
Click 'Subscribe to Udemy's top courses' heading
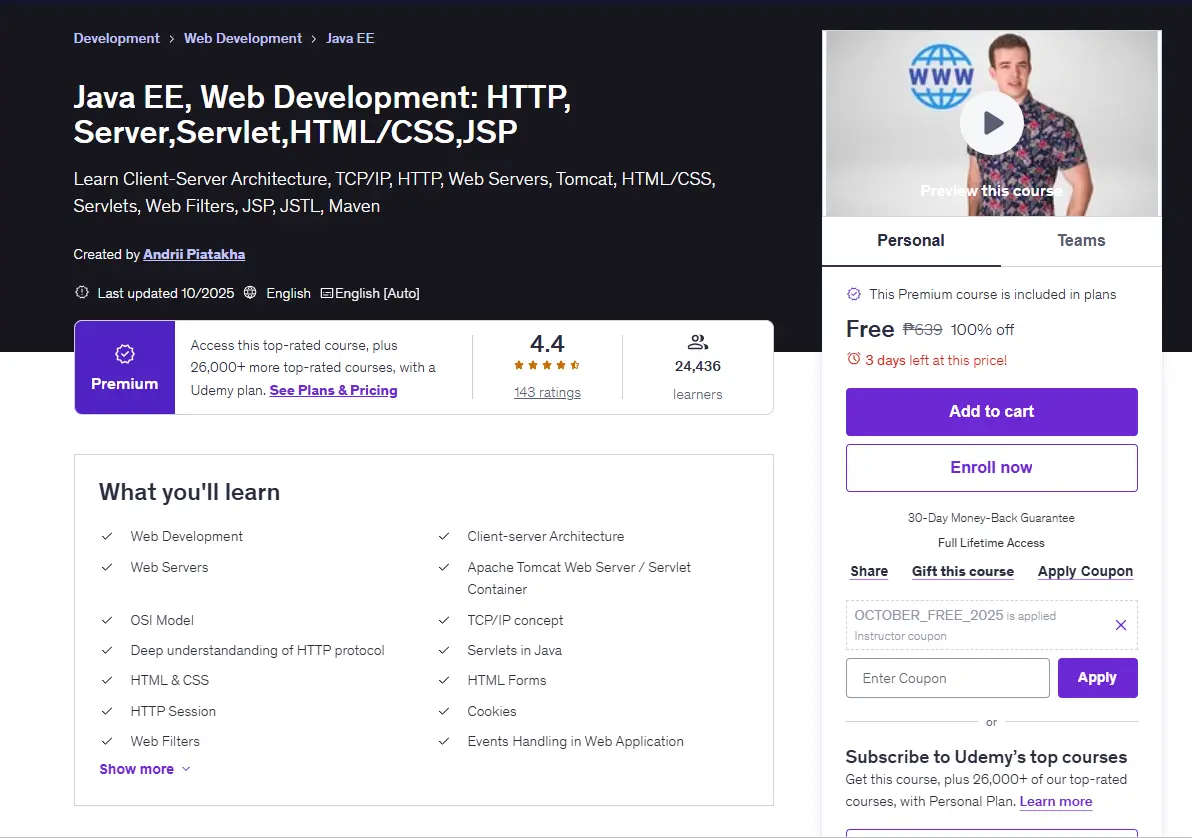click(x=986, y=757)
